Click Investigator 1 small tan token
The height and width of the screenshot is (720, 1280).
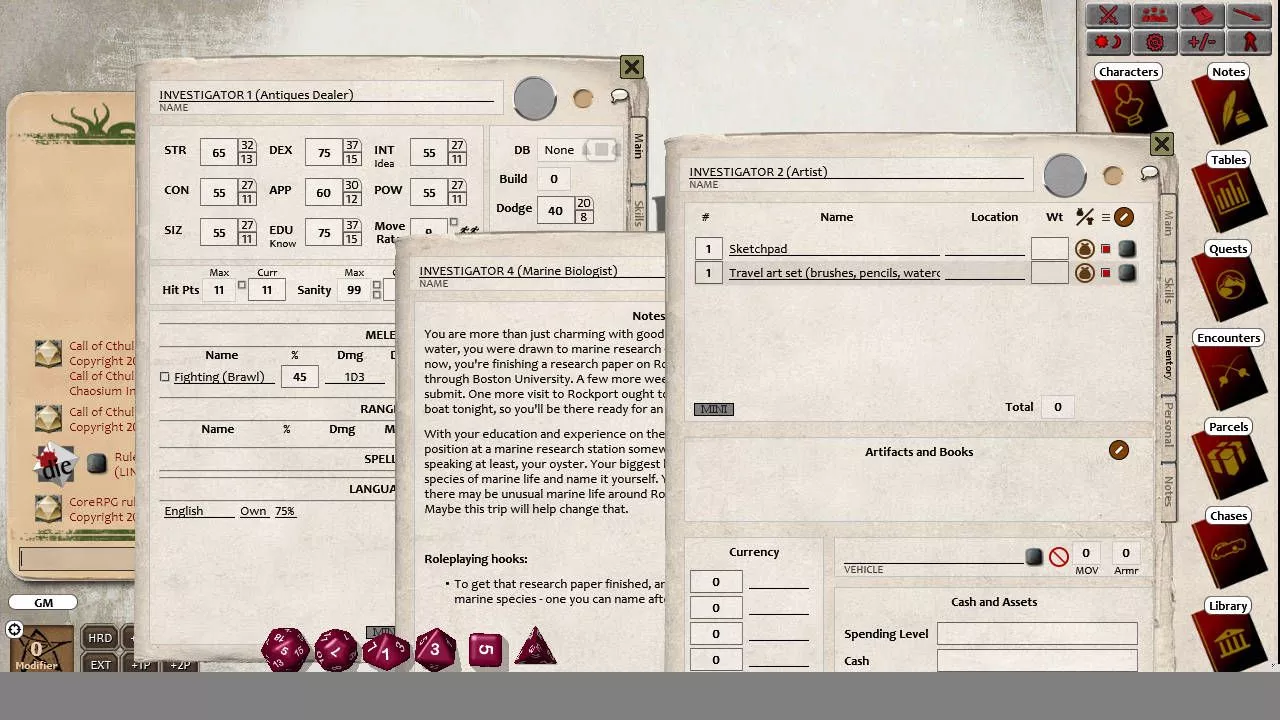click(x=583, y=98)
